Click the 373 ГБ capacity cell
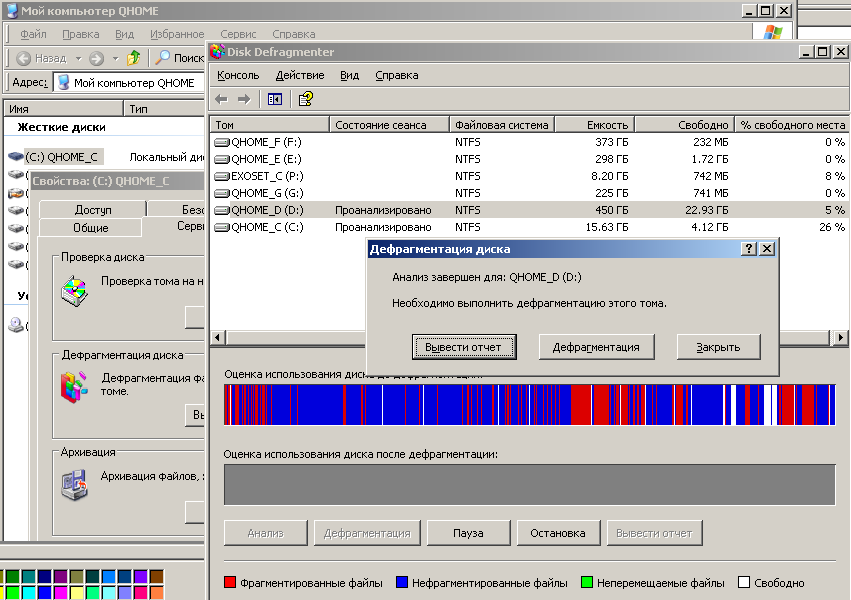This screenshot has width=851, height=600. pos(612,142)
